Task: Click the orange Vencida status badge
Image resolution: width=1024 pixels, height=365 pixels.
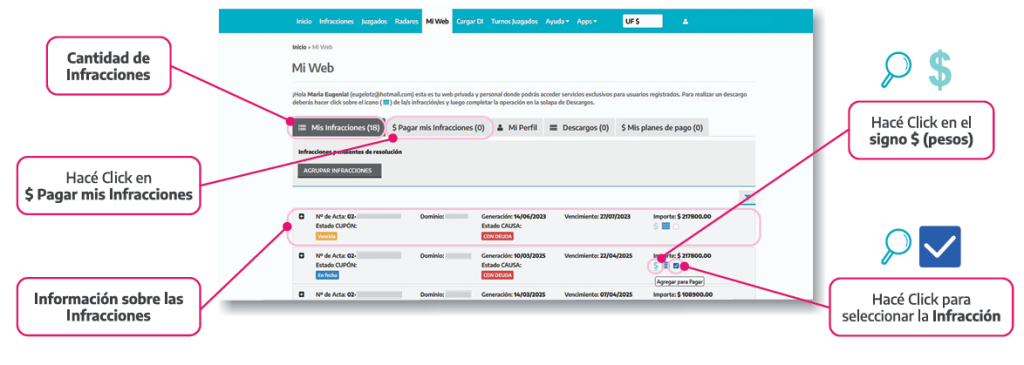Action: (x=327, y=236)
